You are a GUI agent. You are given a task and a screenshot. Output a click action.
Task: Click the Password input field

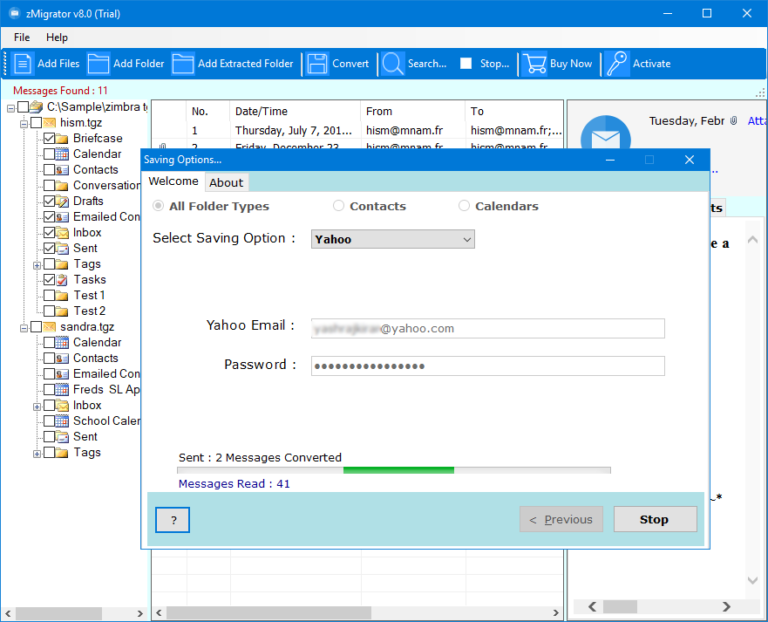point(488,366)
